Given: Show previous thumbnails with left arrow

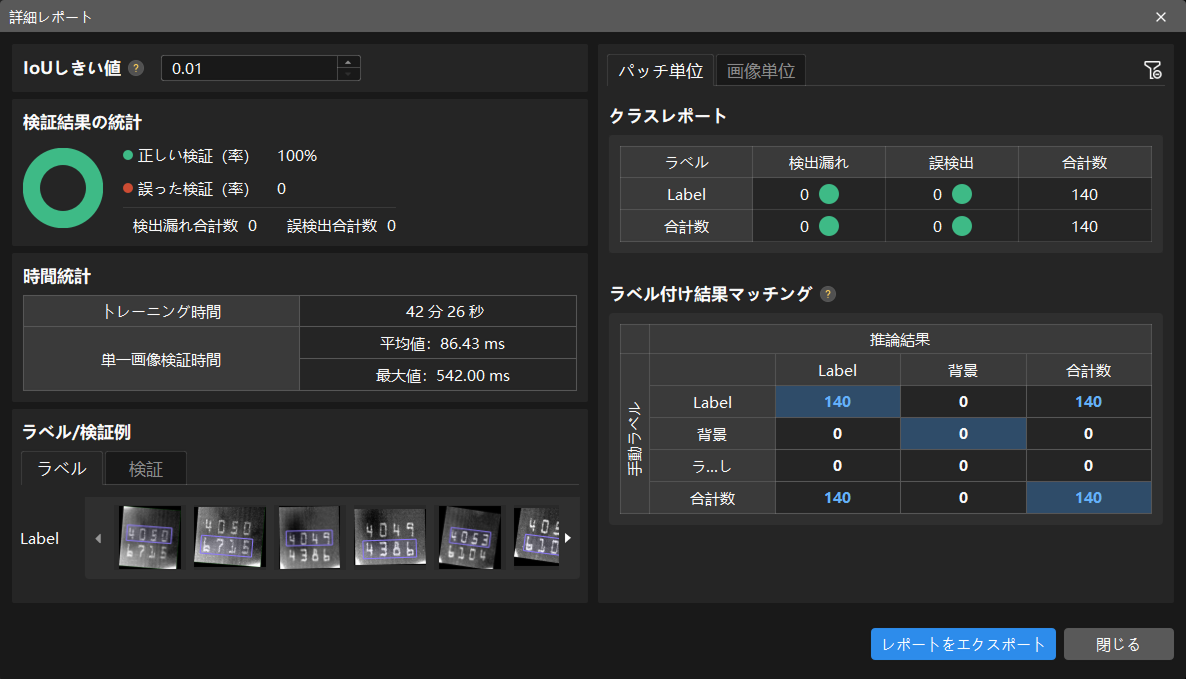Looking at the screenshot, I should [98, 538].
